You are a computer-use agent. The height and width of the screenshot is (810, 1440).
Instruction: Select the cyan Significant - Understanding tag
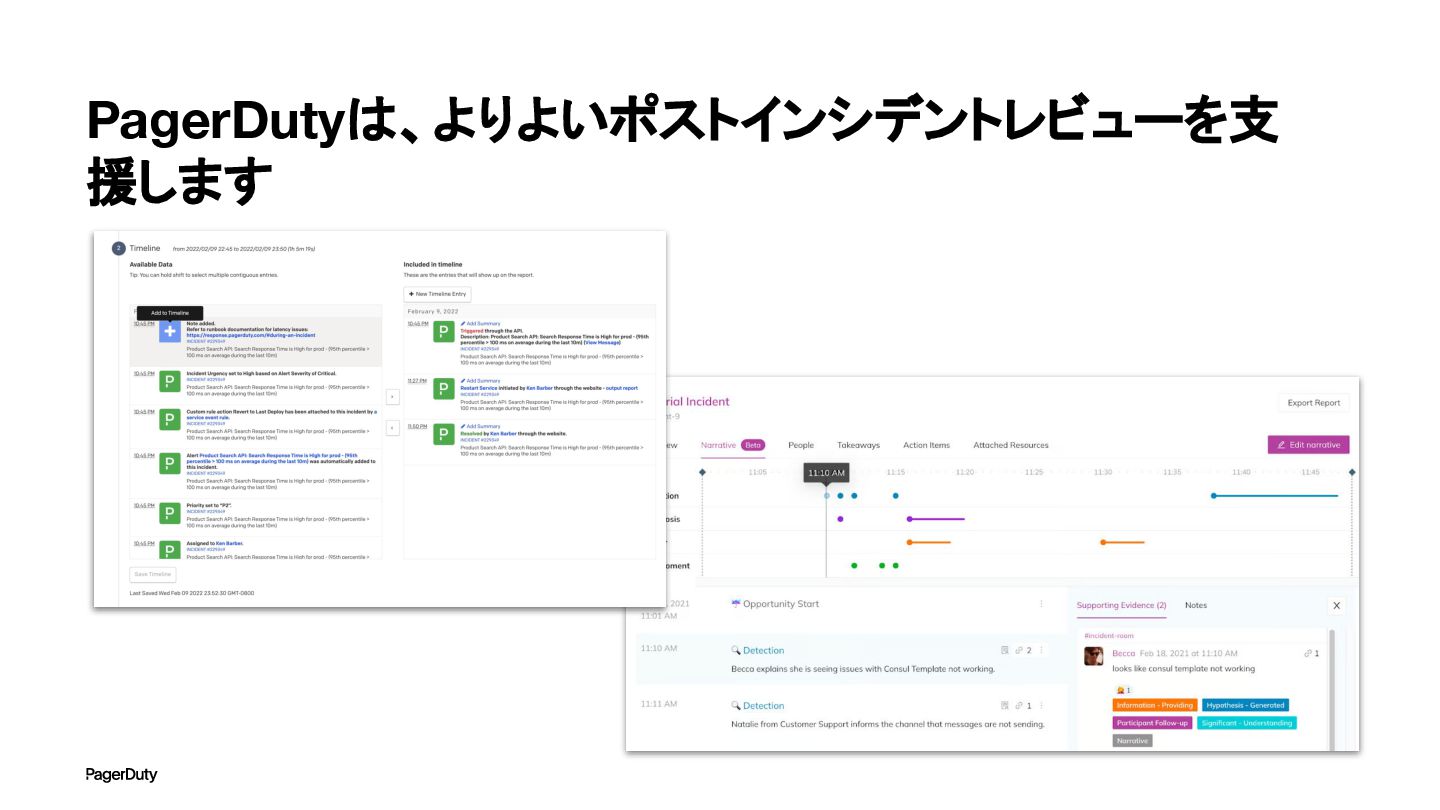1247,722
